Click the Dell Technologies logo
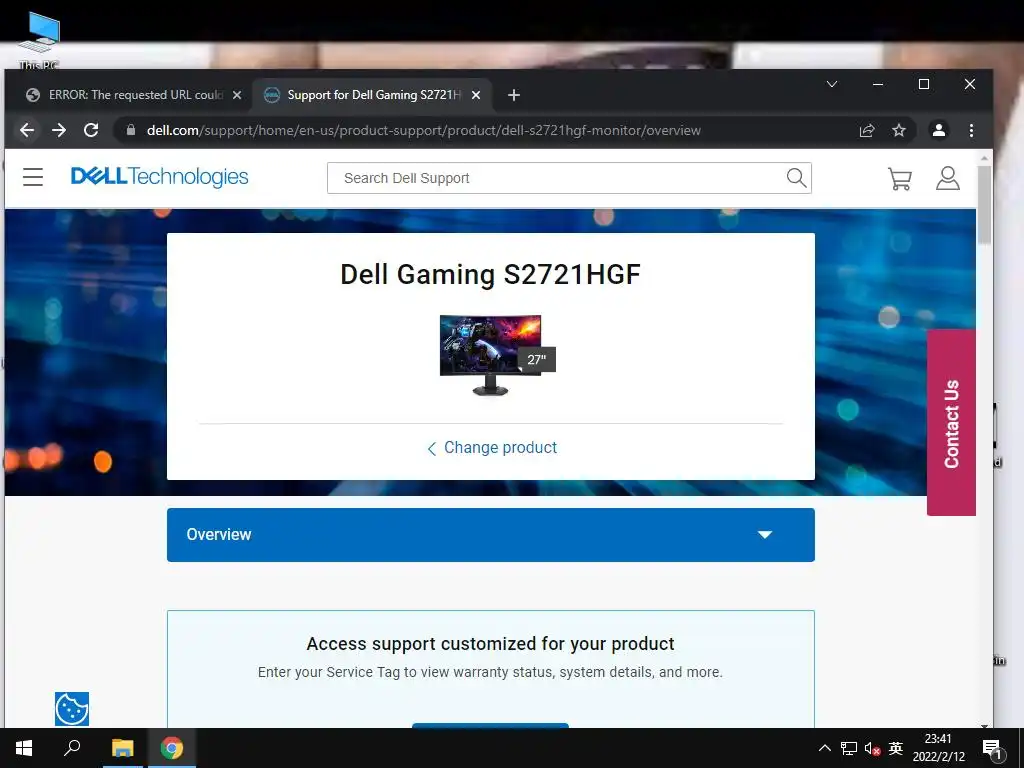The image size is (1024, 768). point(159,176)
